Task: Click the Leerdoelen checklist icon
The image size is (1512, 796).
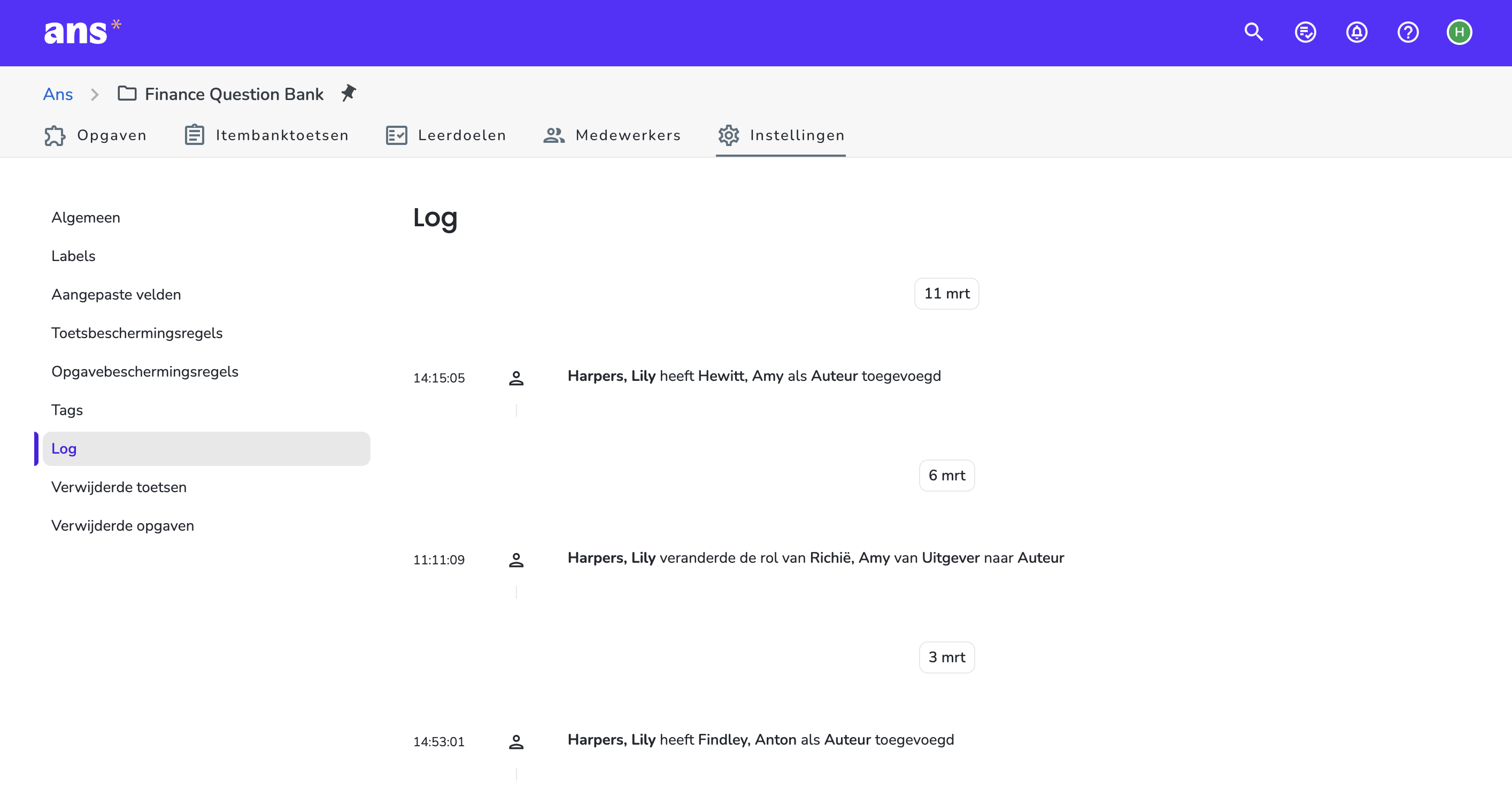Action: point(396,136)
